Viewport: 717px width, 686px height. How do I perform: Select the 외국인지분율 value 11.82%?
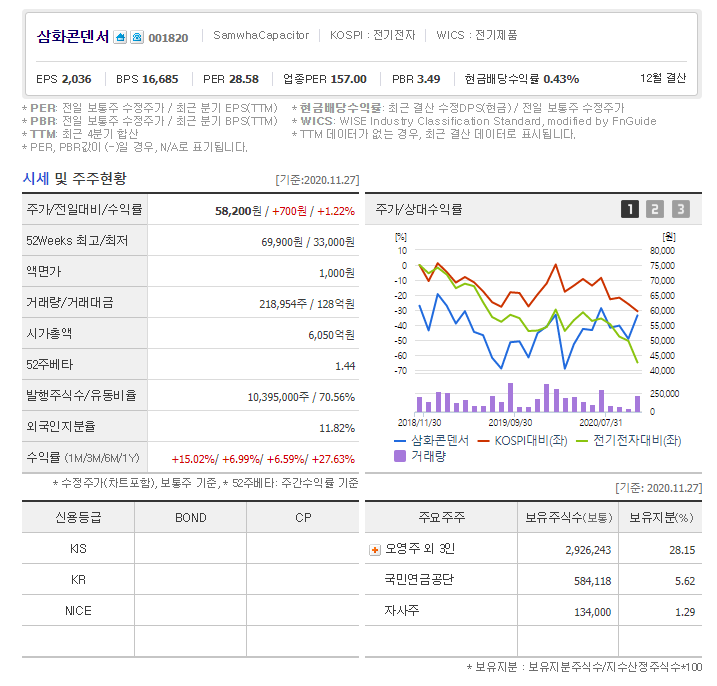click(337, 428)
